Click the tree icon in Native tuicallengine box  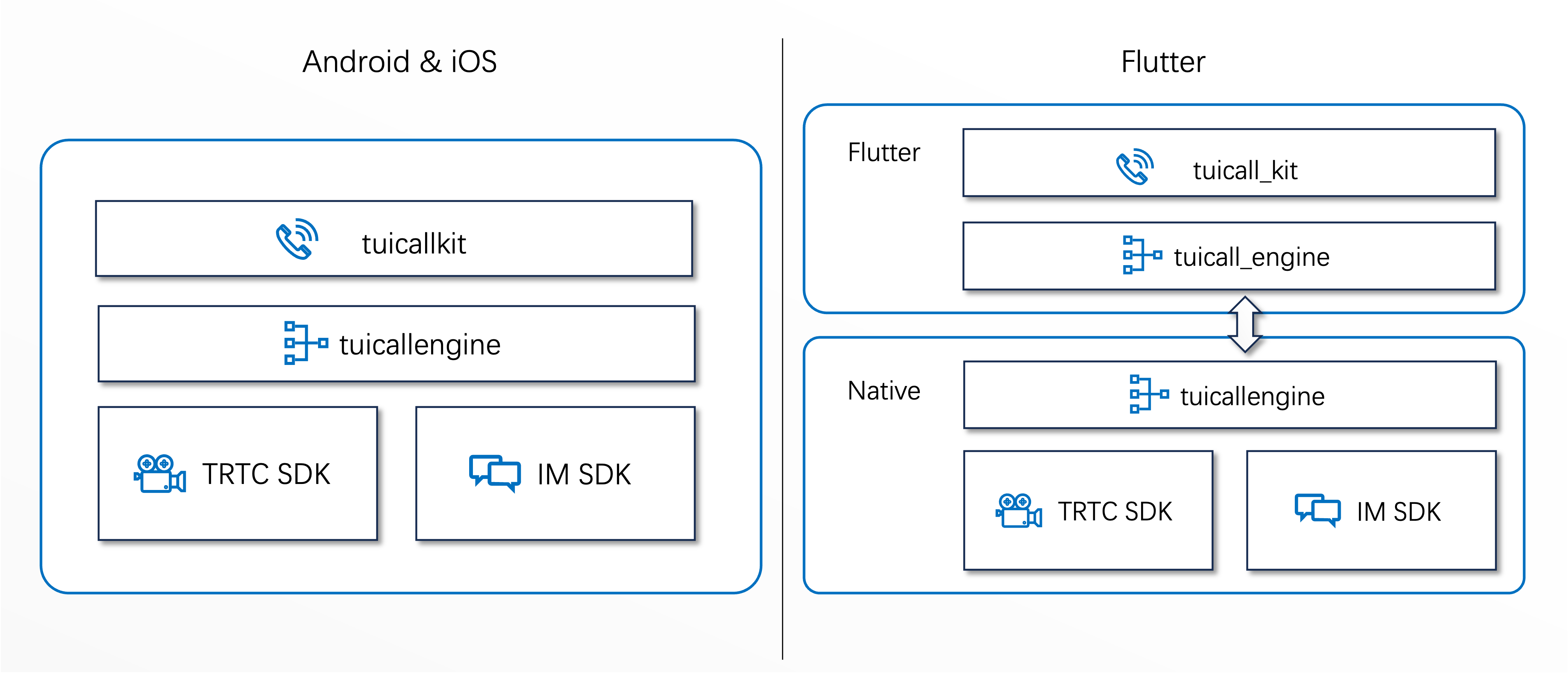click(1149, 394)
